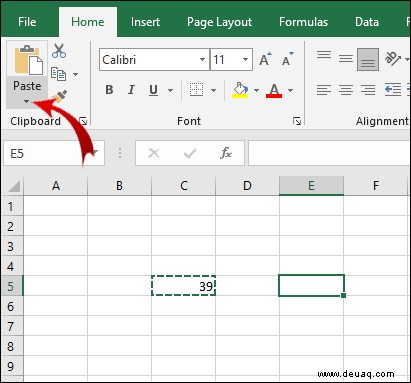Viewport: 411px width, 383px height.
Task: Switch to the Home tab
Action: [88, 22]
